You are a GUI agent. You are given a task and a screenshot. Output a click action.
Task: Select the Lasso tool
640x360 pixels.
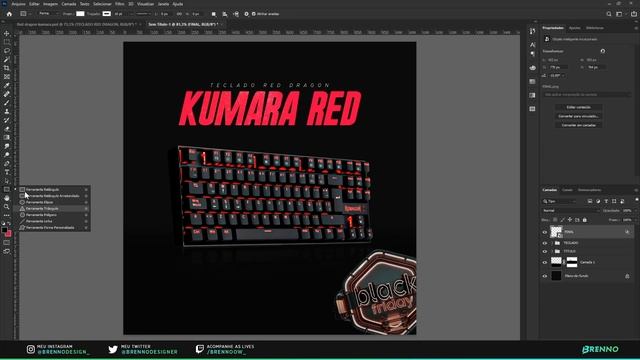tap(7, 51)
